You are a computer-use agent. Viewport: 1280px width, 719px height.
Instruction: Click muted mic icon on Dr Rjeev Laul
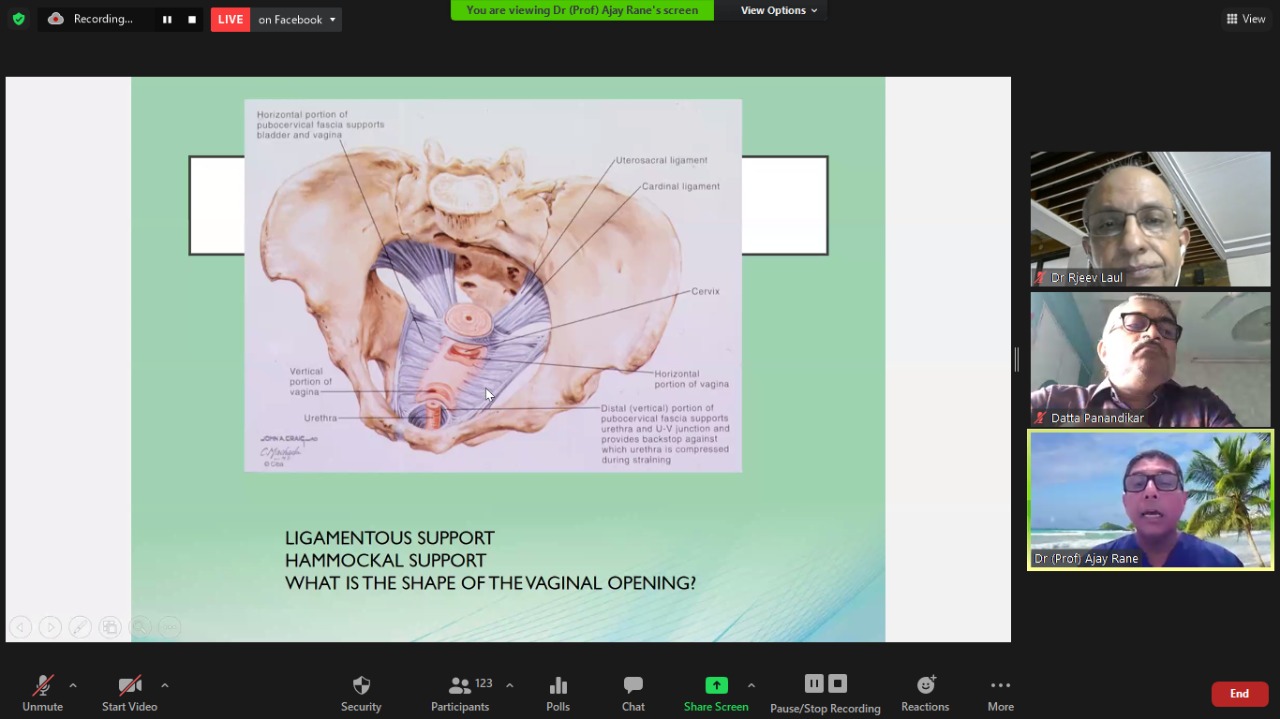click(1041, 277)
